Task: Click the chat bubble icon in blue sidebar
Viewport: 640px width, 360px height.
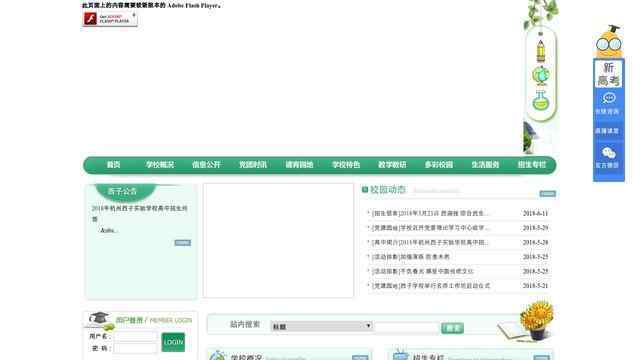Action: point(609,98)
